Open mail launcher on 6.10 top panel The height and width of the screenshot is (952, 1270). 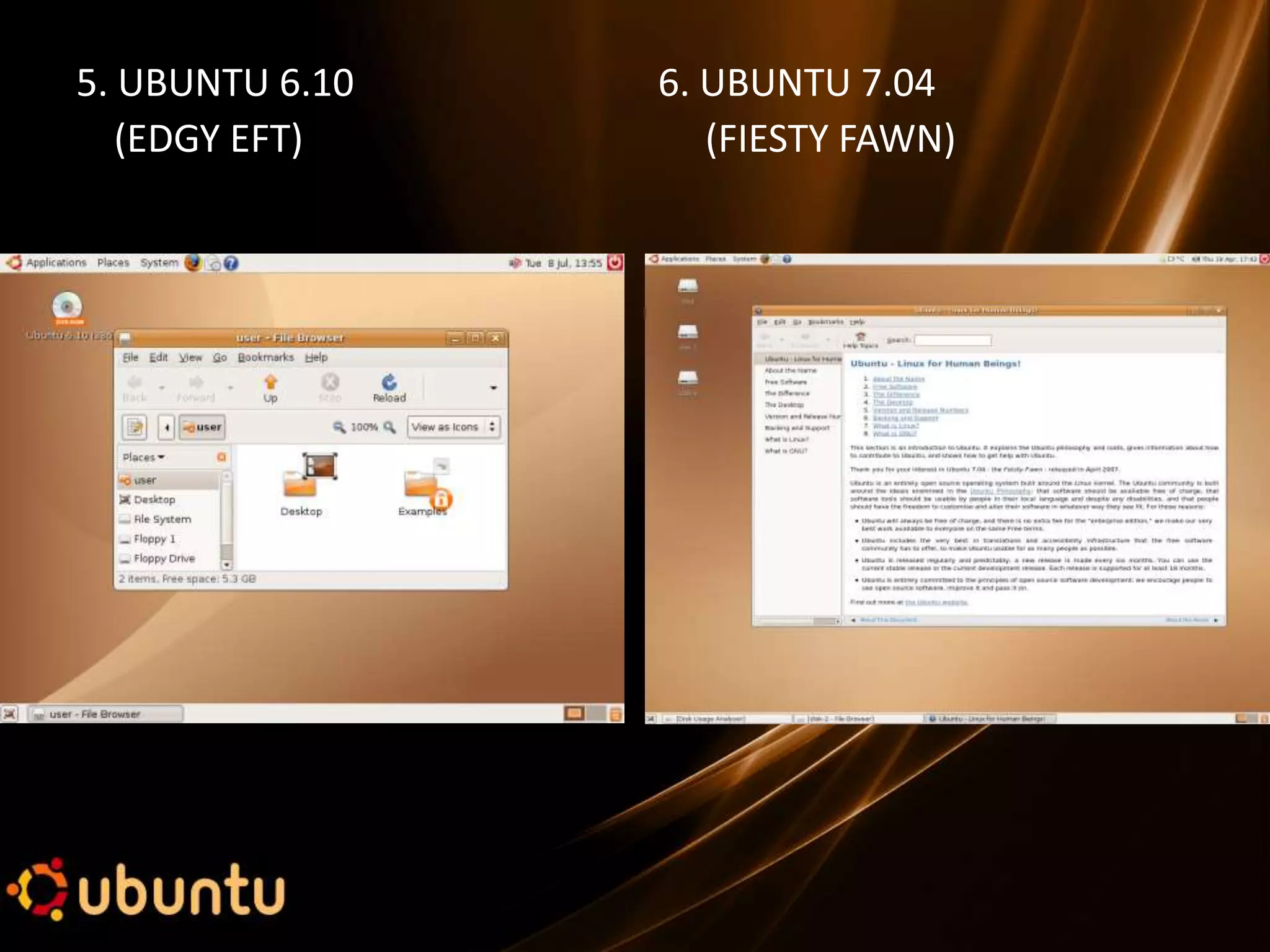pyautogui.click(x=213, y=263)
